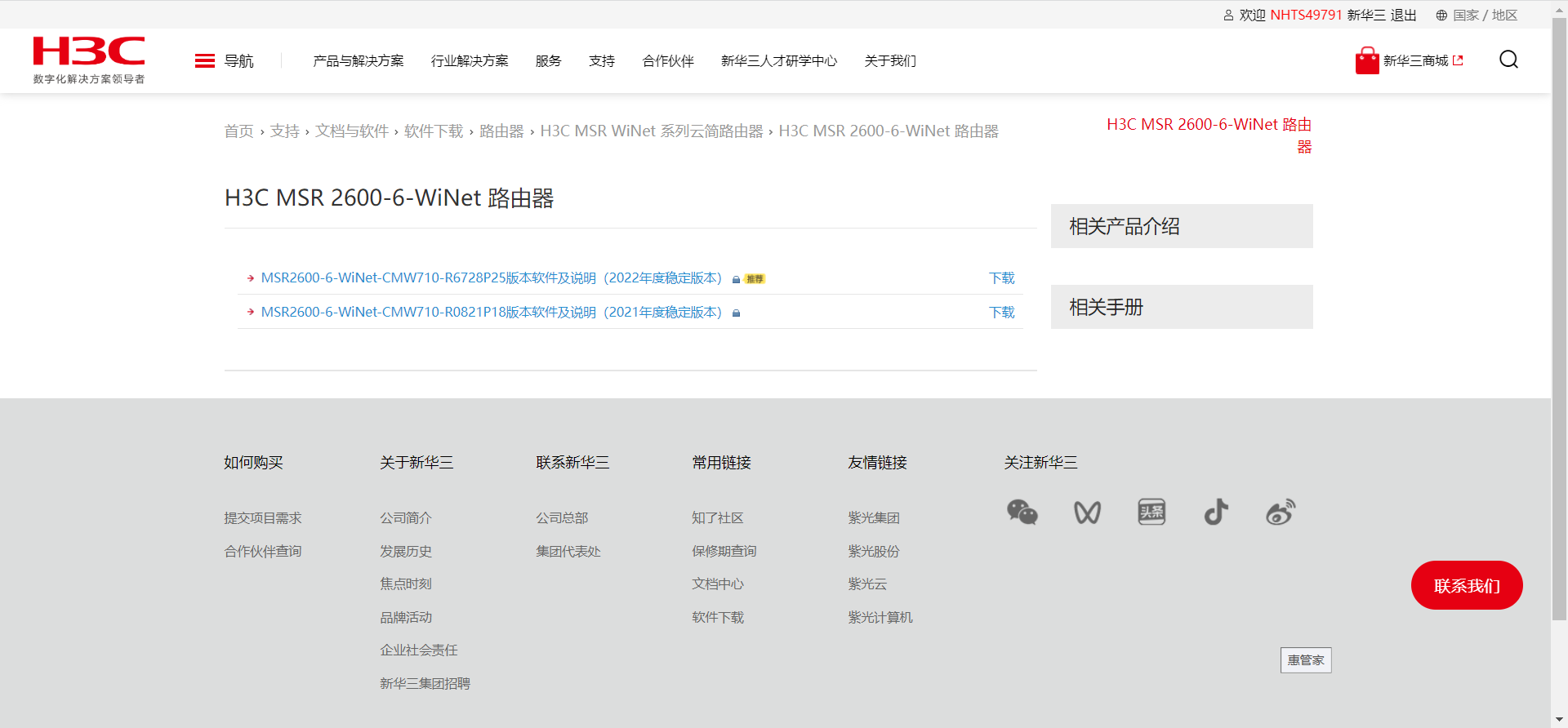
Task: Open 紫光计算机 footer link
Action: coord(880,618)
